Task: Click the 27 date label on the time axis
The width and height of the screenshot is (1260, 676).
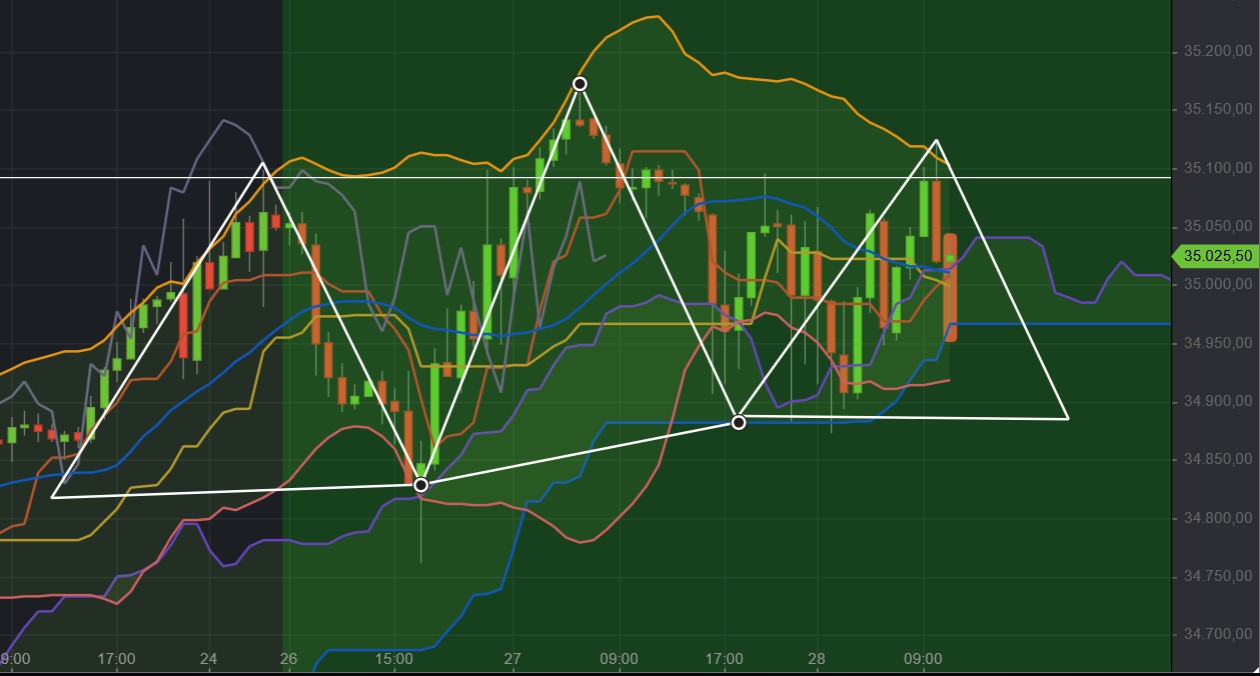Action: click(x=512, y=659)
